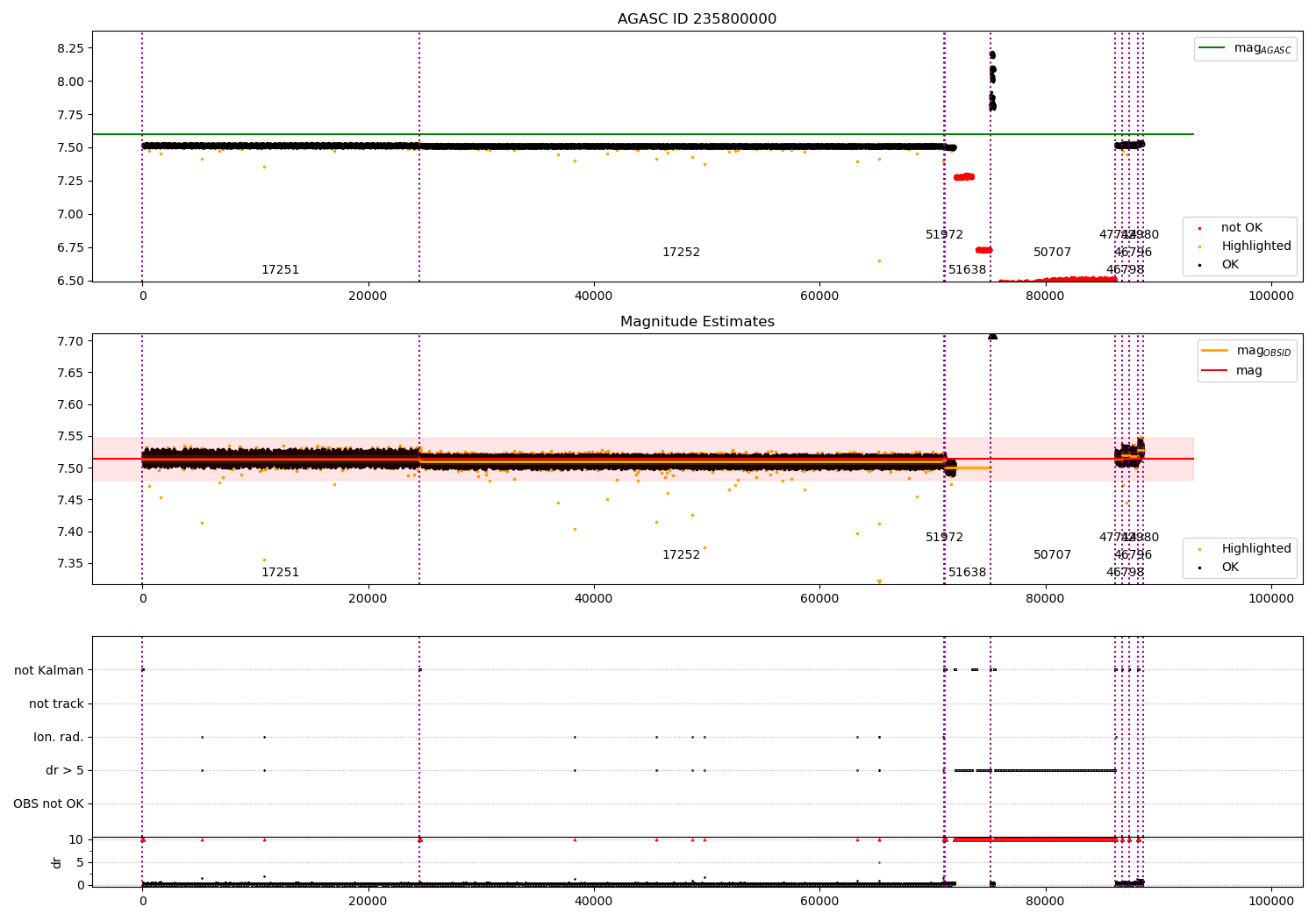Click the y-axis tick value 7.00
This screenshot has width=1316, height=921.
[69, 214]
